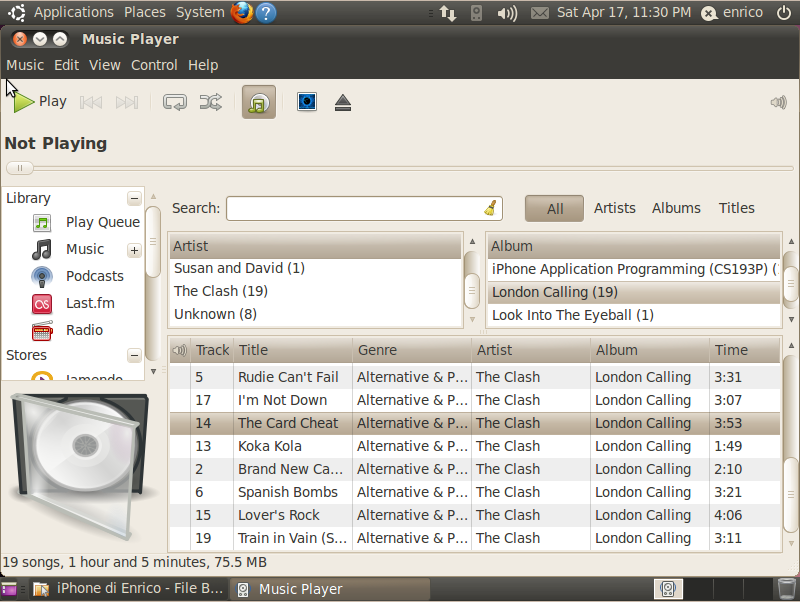Select the Artists search filter
This screenshot has height=602, width=800.
(x=614, y=208)
